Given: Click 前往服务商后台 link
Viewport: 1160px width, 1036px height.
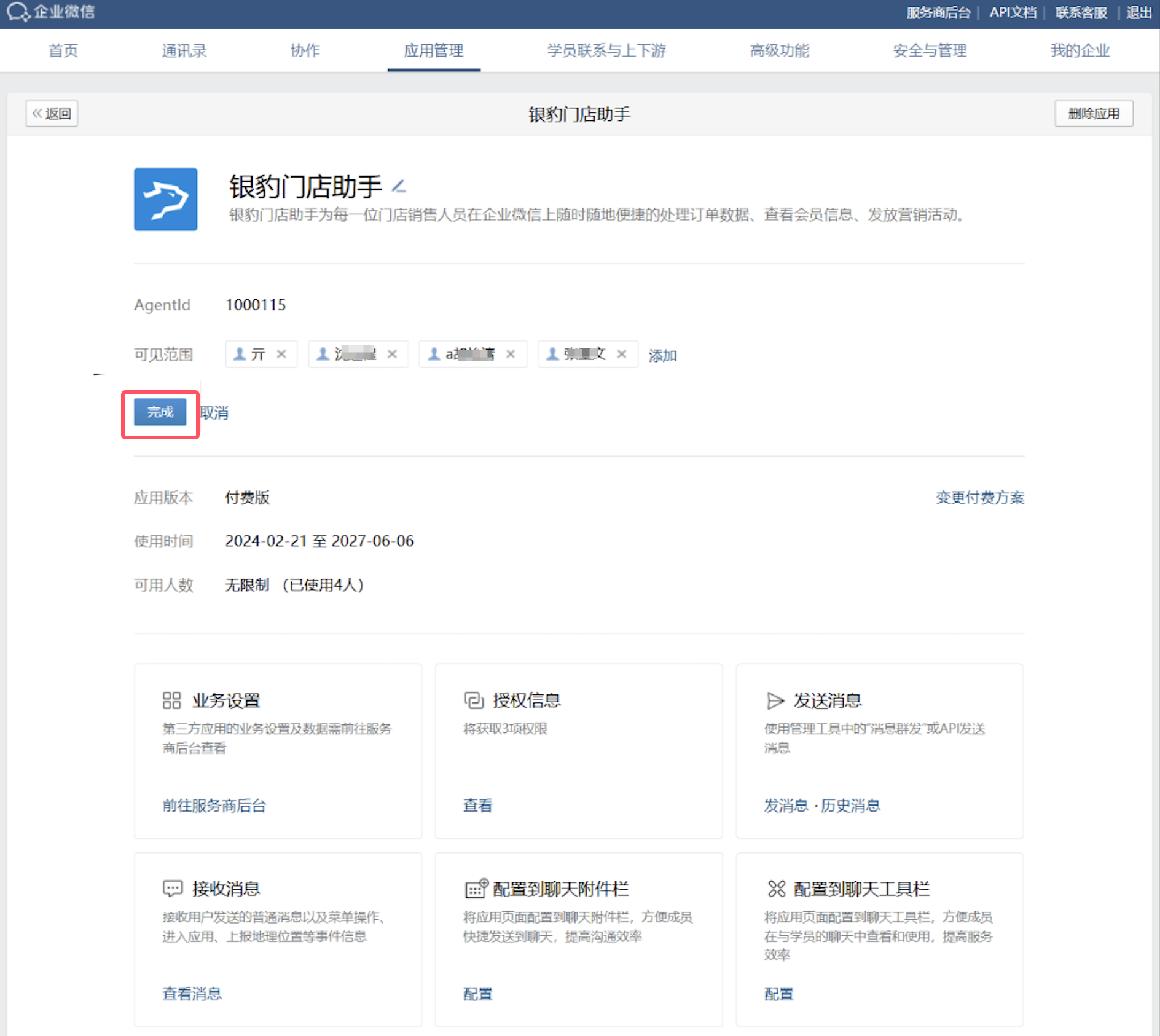Looking at the screenshot, I should pyautogui.click(x=214, y=806).
